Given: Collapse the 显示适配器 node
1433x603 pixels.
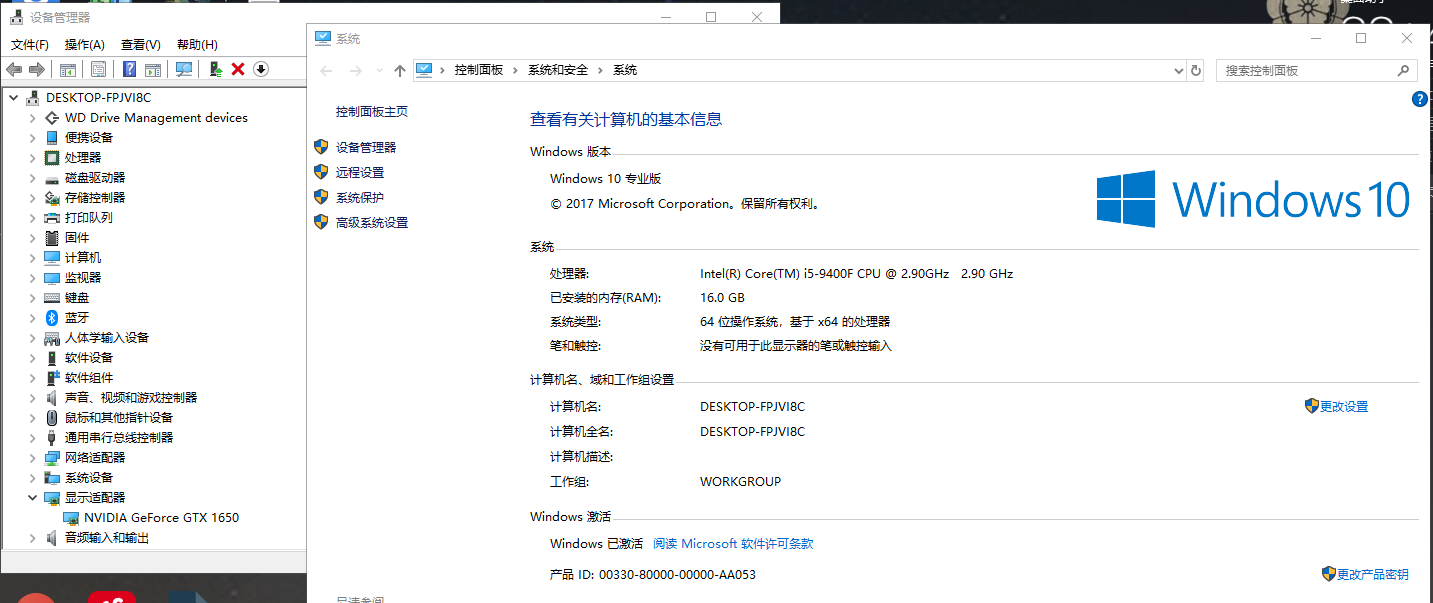Looking at the screenshot, I should pos(33,497).
